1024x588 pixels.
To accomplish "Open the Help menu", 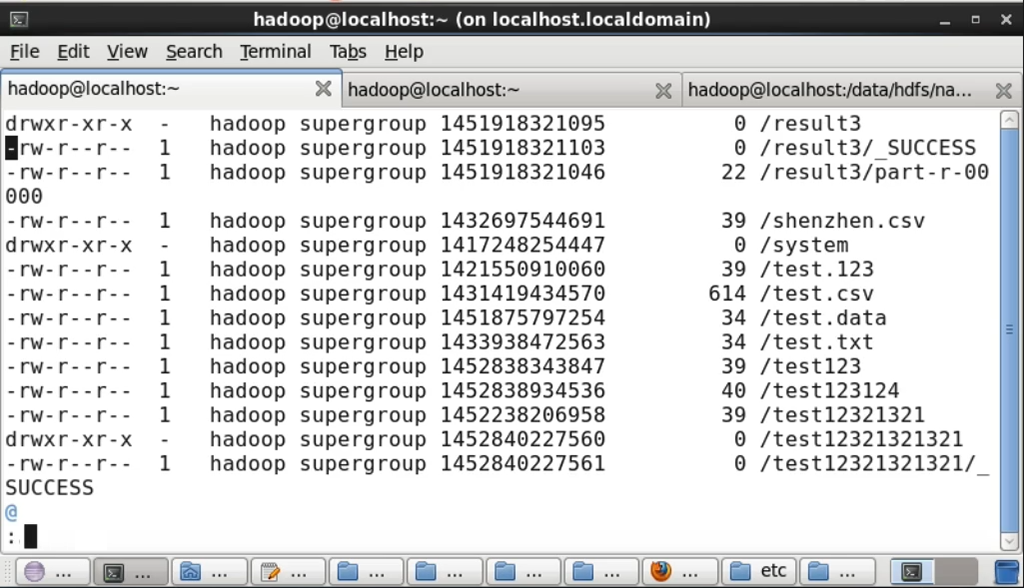I will [x=404, y=52].
